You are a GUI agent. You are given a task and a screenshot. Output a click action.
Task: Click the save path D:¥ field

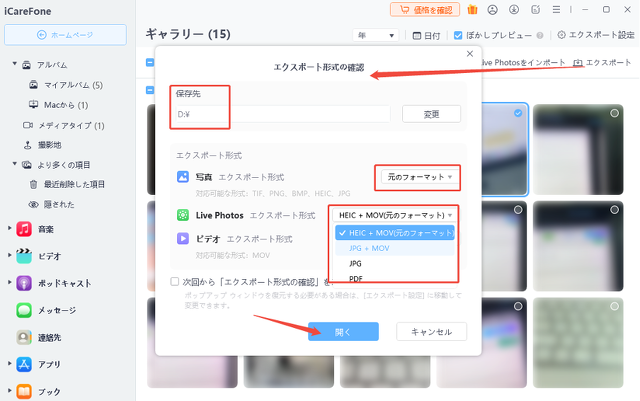[x=282, y=114]
